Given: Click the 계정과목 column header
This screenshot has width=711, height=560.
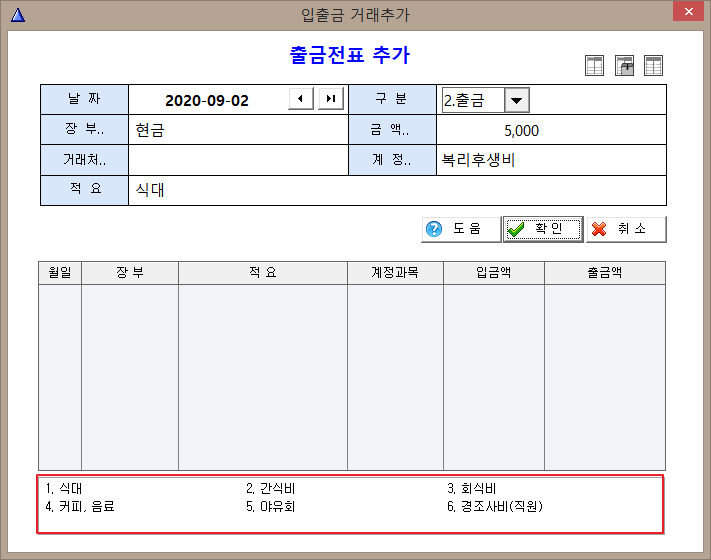Looking at the screenshot, I should tap(395, 273).
